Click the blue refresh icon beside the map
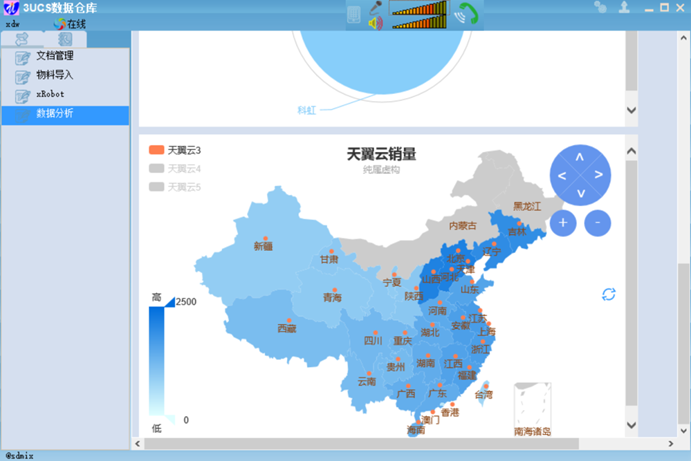The height and width of the screenshot is (461, 691). [609, 294]
